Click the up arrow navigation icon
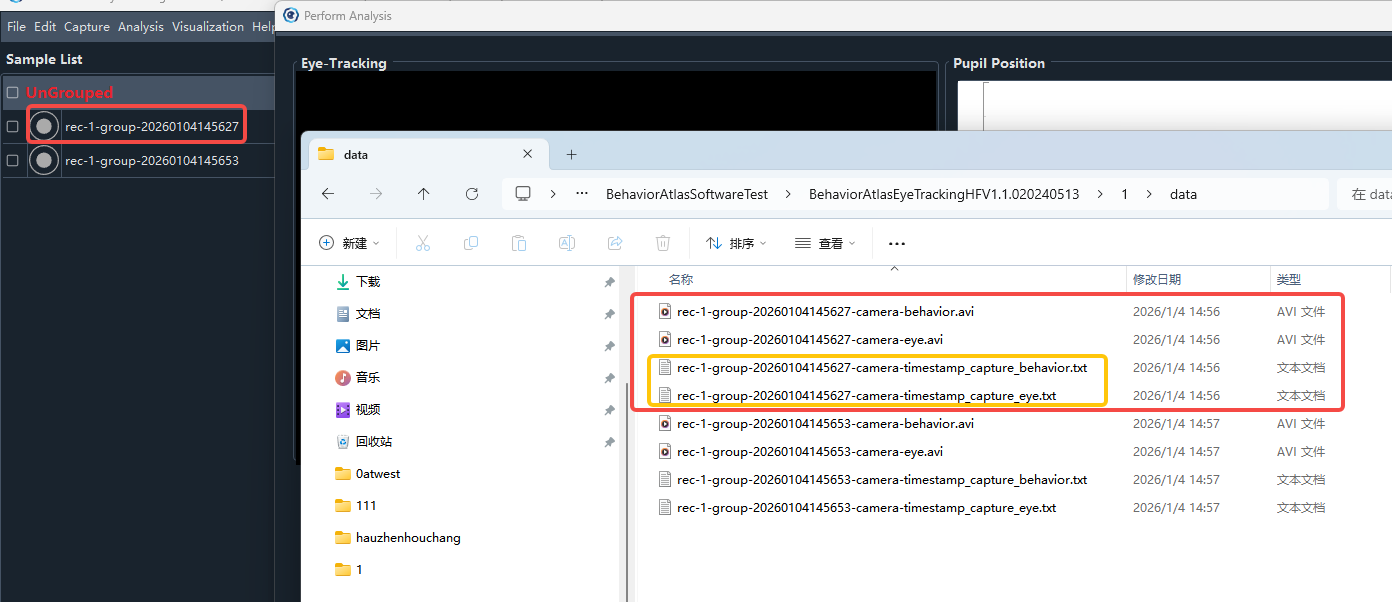This screenshot has height=602, width=1392. (x=424, y=194)
